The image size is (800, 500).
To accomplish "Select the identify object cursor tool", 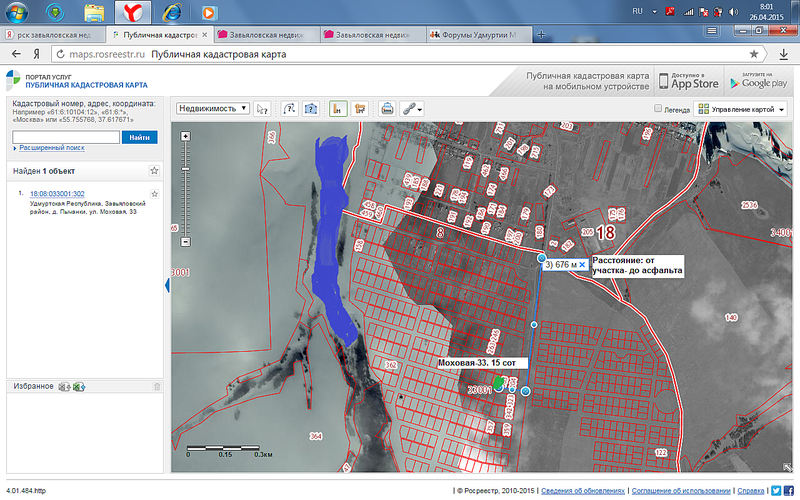I will 263,109.
